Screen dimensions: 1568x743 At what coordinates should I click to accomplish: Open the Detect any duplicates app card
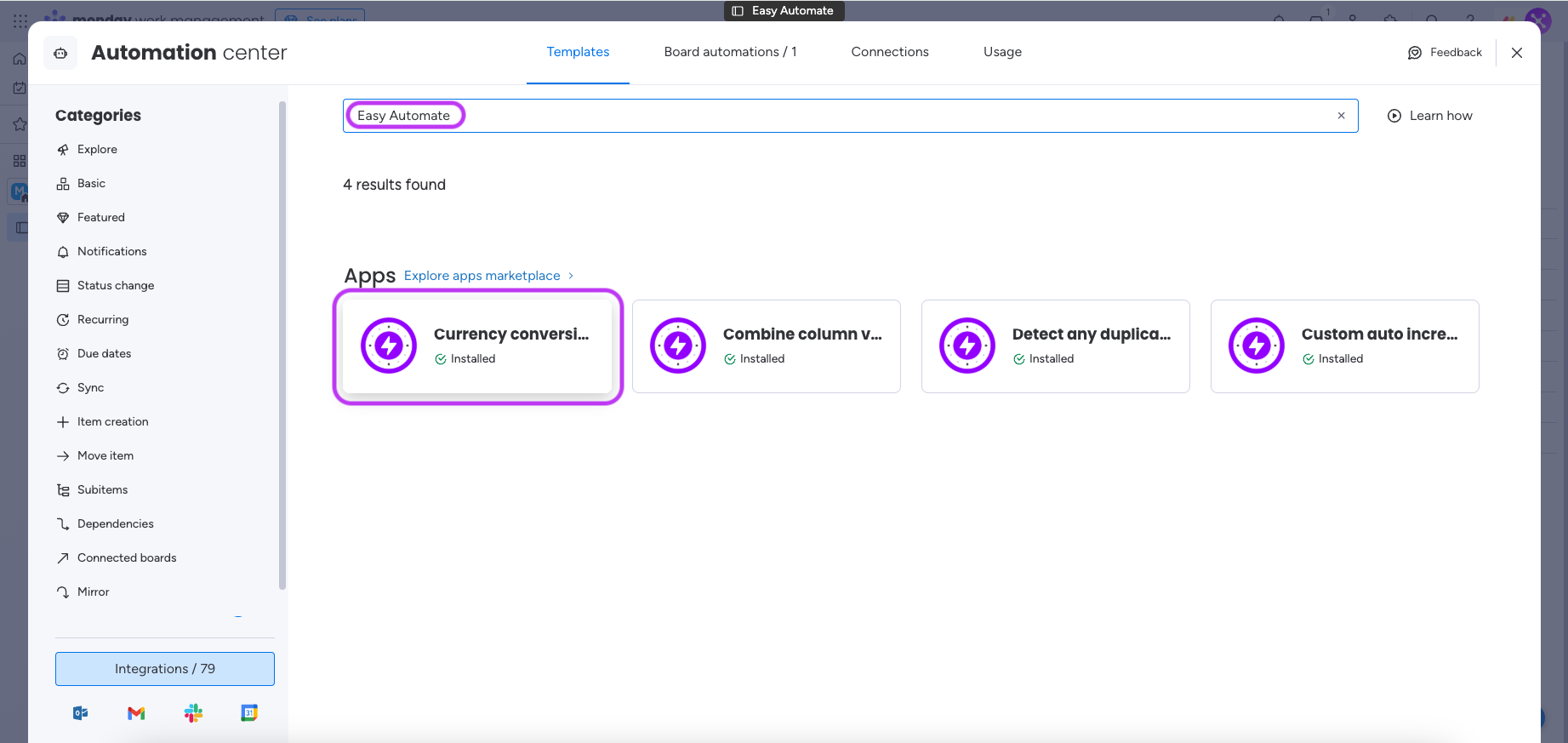[1055, 346]
